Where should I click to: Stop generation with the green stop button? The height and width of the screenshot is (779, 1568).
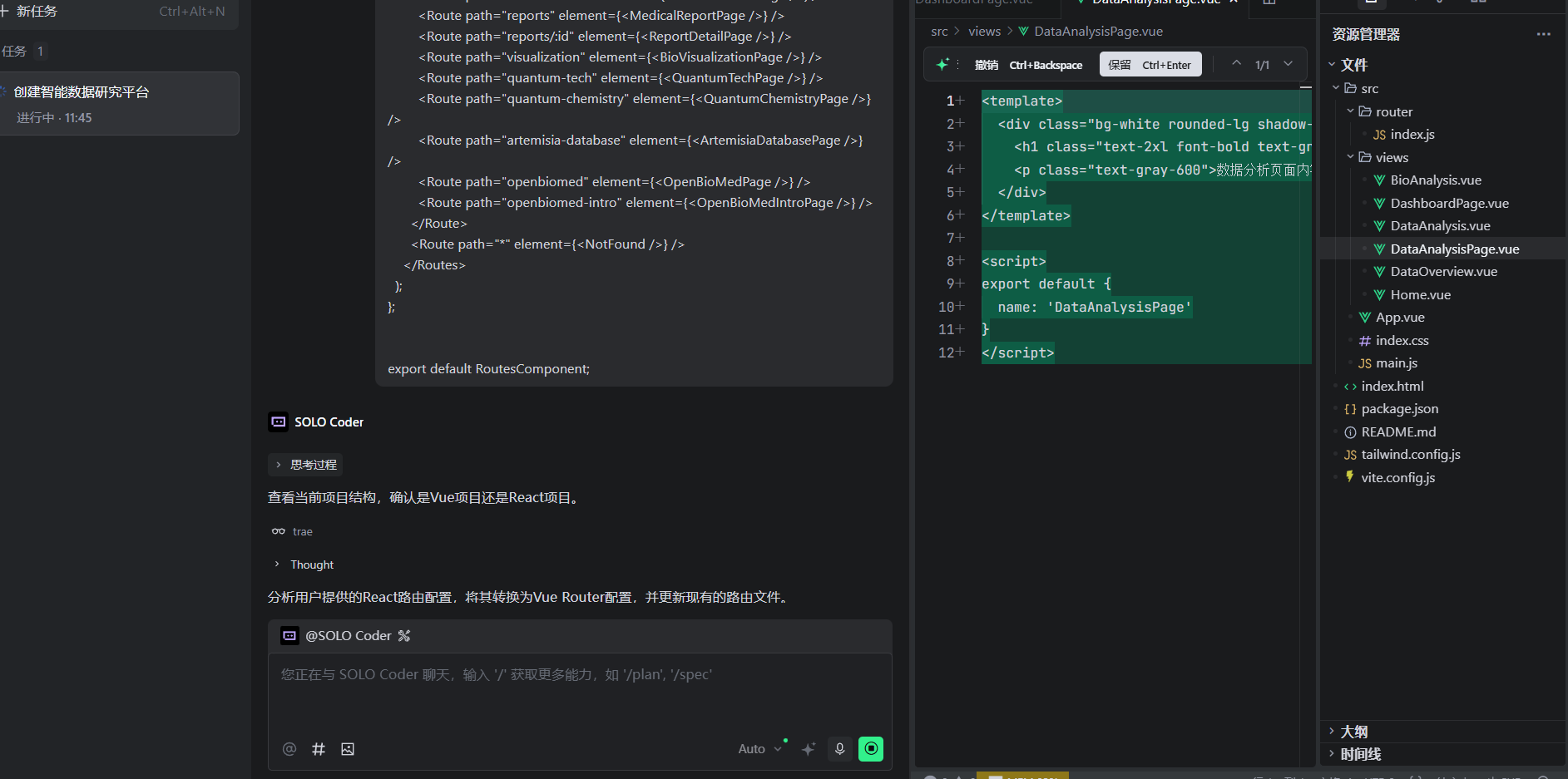pyautogui.click(x=871, y=749)
